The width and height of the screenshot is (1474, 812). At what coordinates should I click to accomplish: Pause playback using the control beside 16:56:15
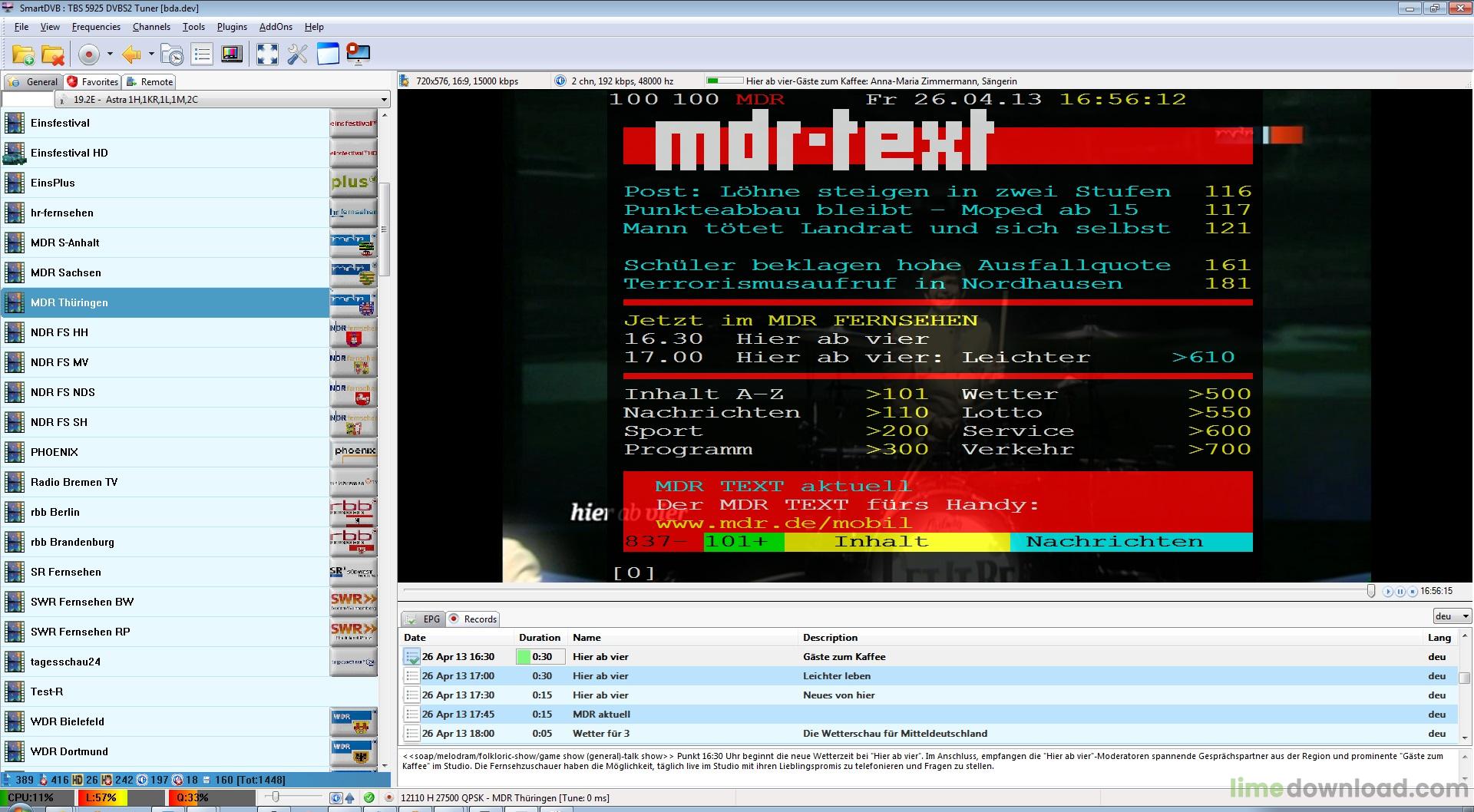tap(1400, 592)
